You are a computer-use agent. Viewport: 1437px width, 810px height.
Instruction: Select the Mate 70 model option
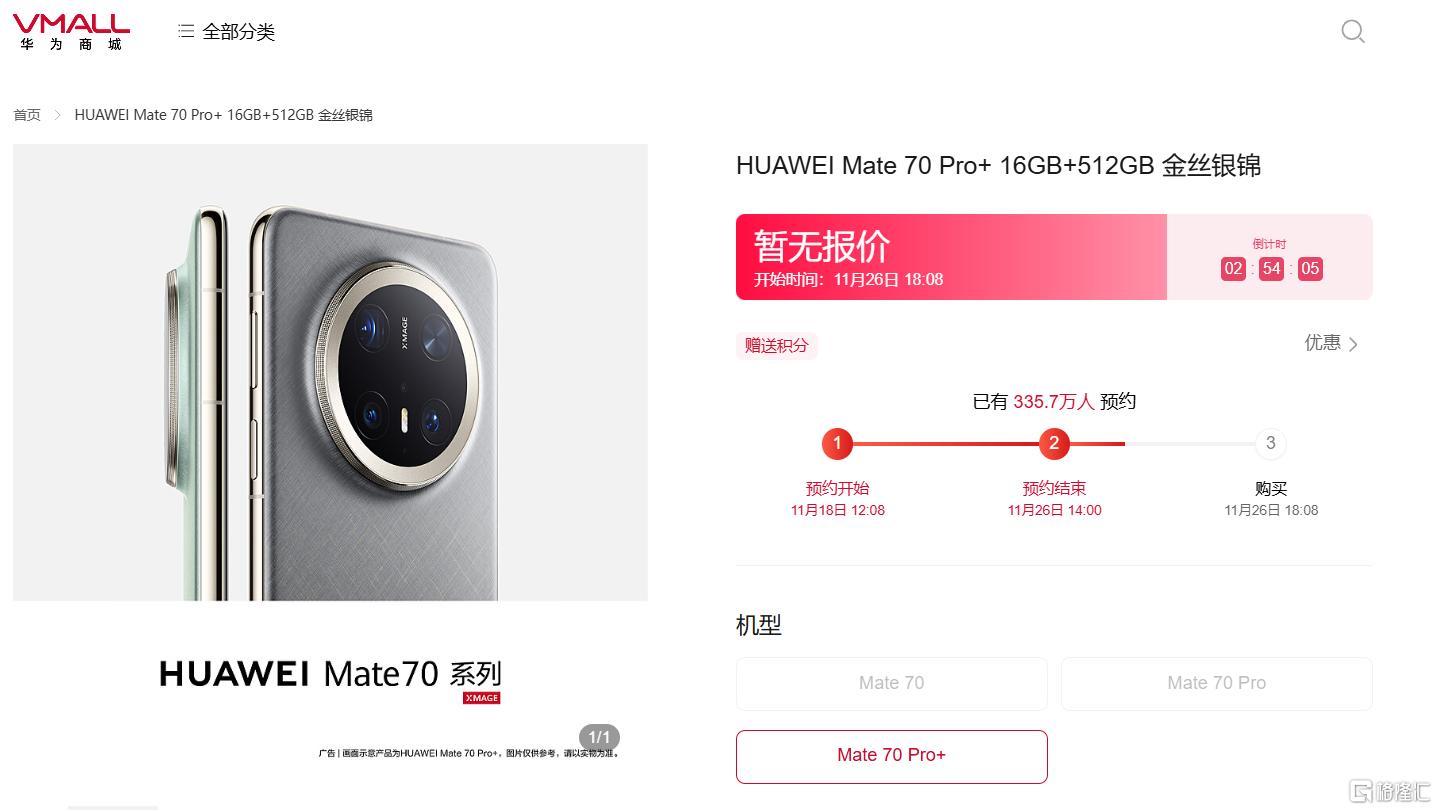pos(891,683)
